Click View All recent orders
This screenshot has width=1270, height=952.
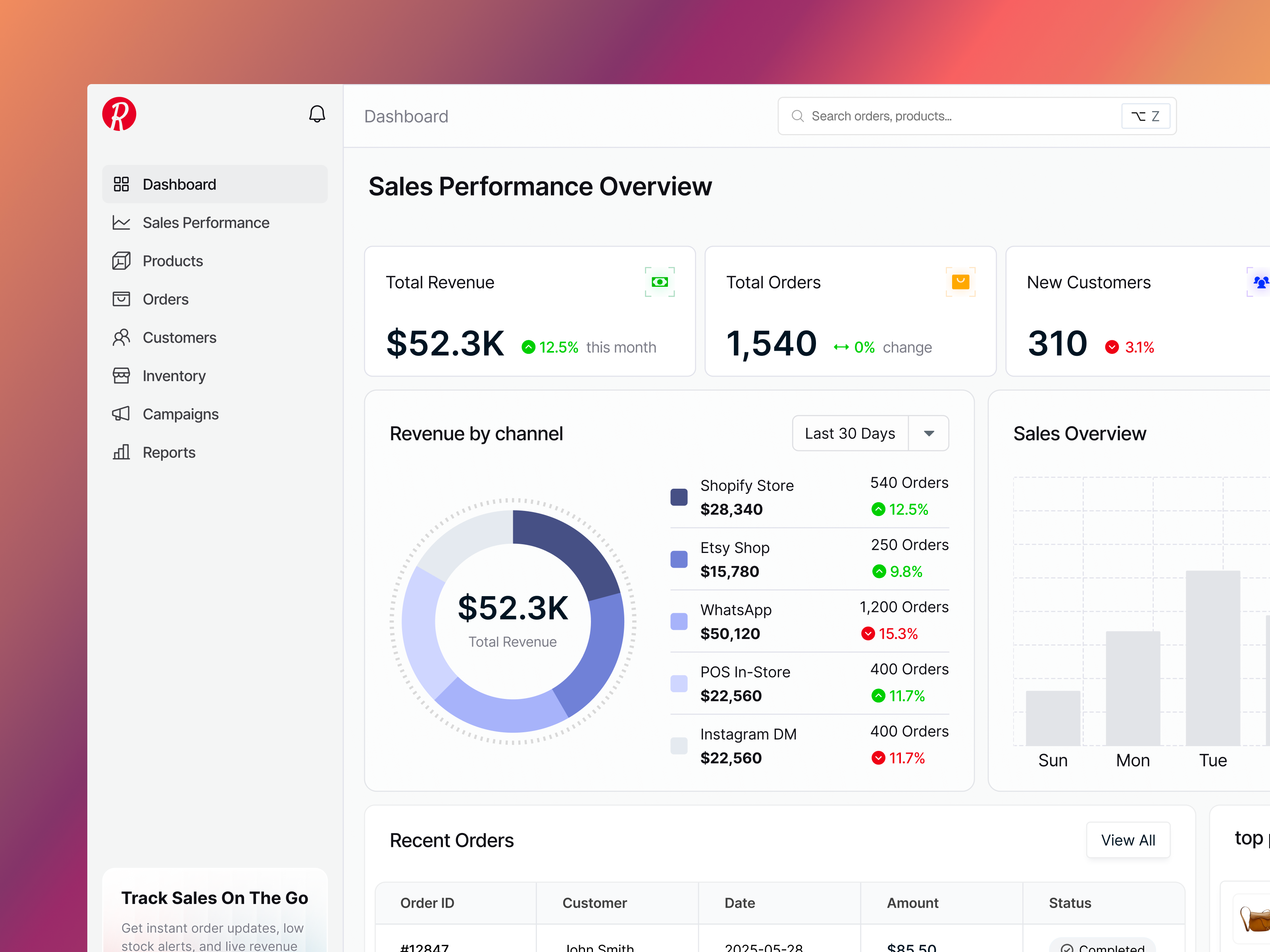tap(1128, 839)
